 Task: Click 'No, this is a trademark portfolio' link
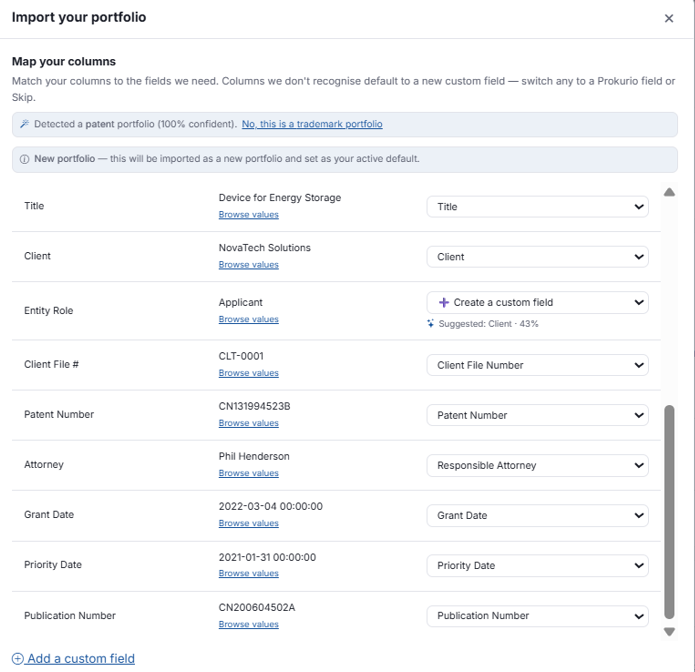coord(312,124)
